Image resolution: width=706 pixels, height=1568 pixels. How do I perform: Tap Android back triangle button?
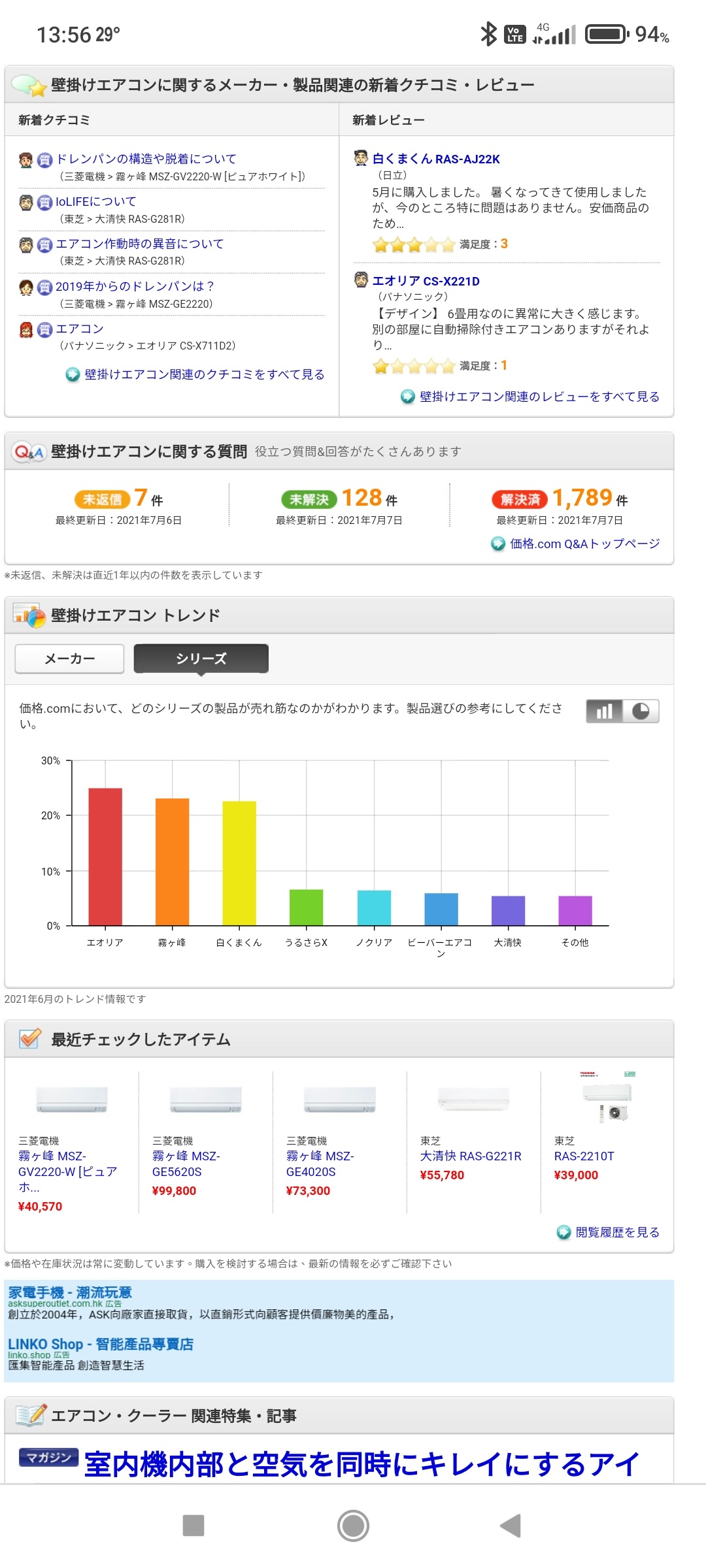point(511,1526)
